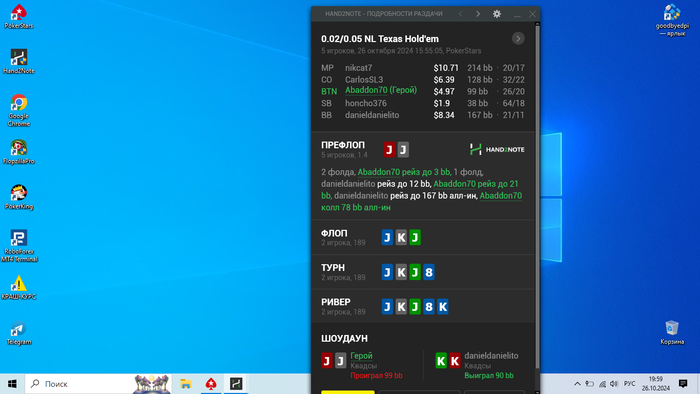The image size is (700, 394).
Task: Switch input language РУС
Action: (x=629, y=384)
